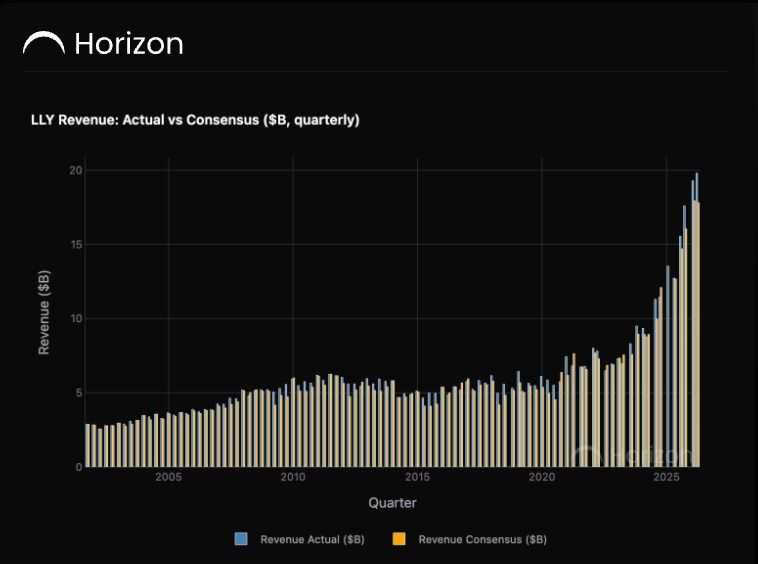Toggle the orange Revenue Consensus legend swatch
The image size is (758, 564).
399,539
